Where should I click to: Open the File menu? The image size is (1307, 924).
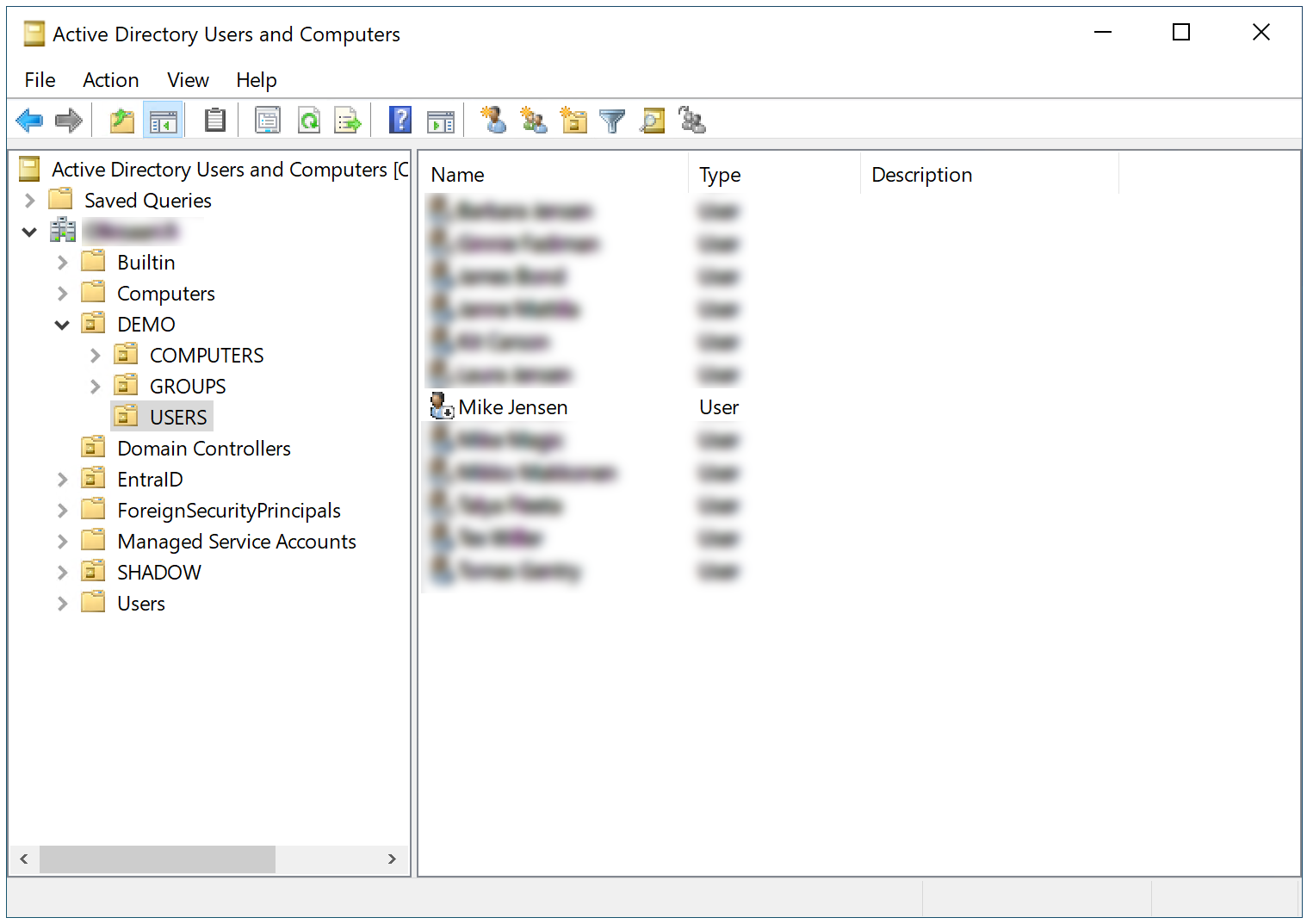(40, 80)
